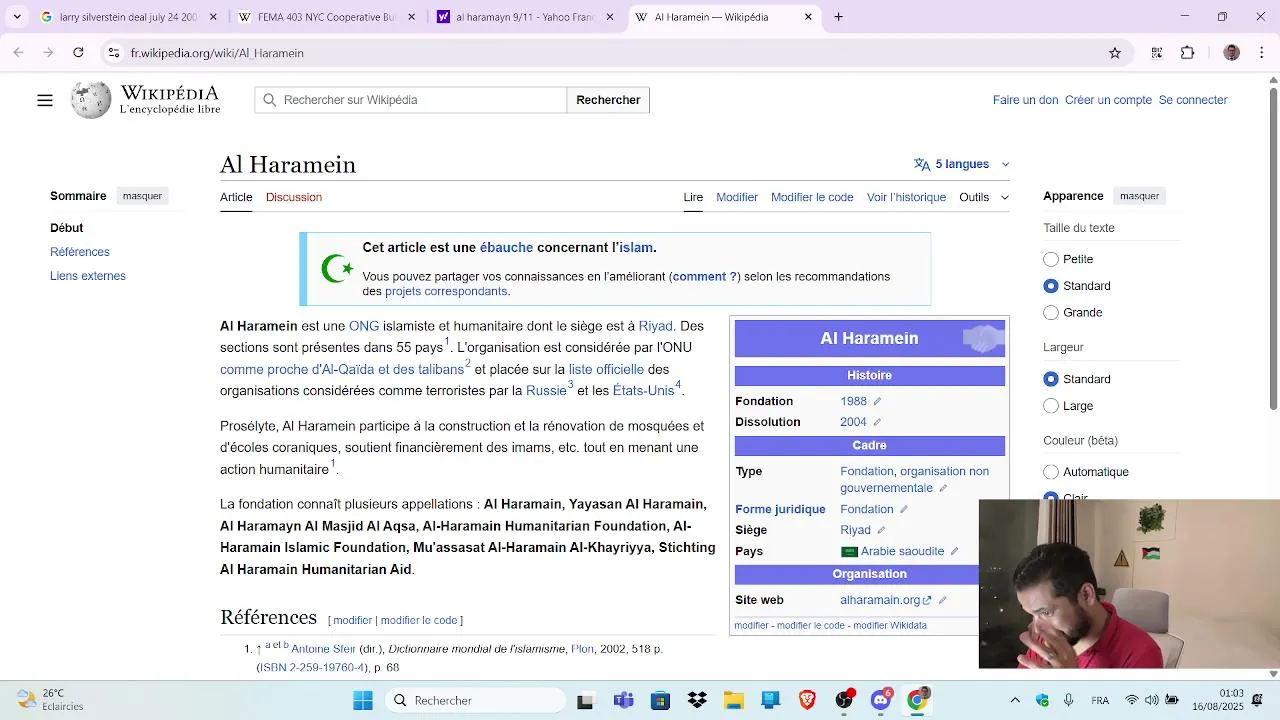1280x720 pixels.
Task: Click the Se connecter link
Action: pyautogui.click(x=1193, y=100)
